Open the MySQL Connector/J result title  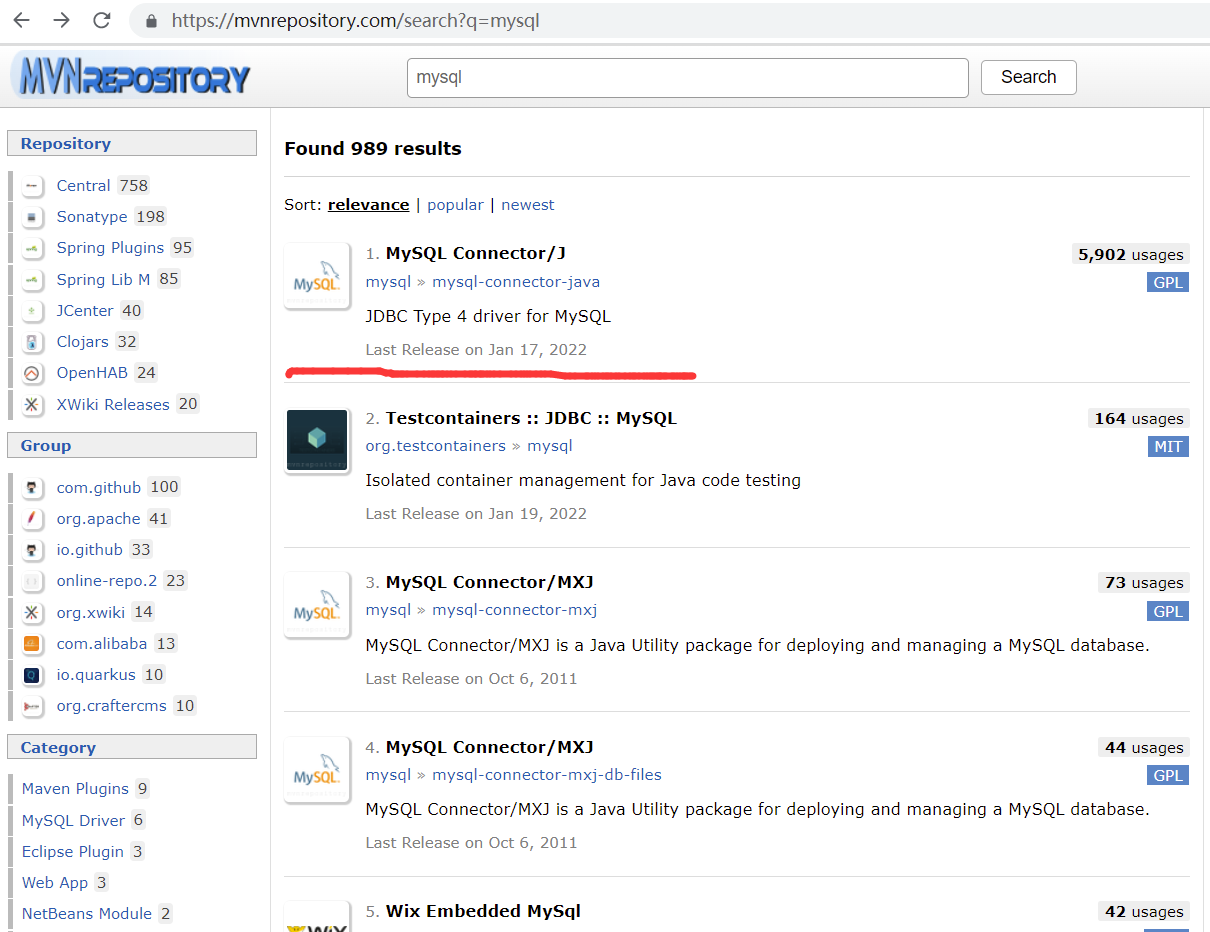(x=476, y=254)
